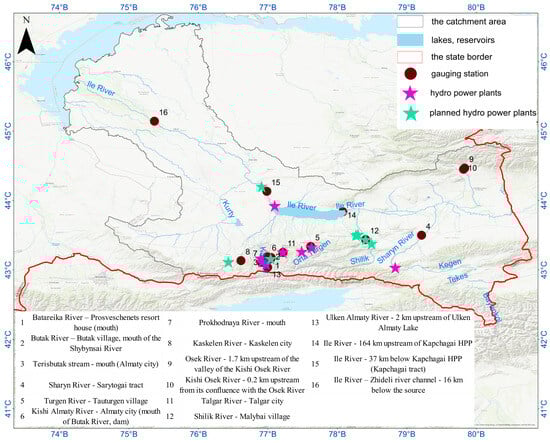Viewport: 550px width, 443px height.
Task: Click the blue Kapchagai reservoir shape on map
Action: pos(312,213)
